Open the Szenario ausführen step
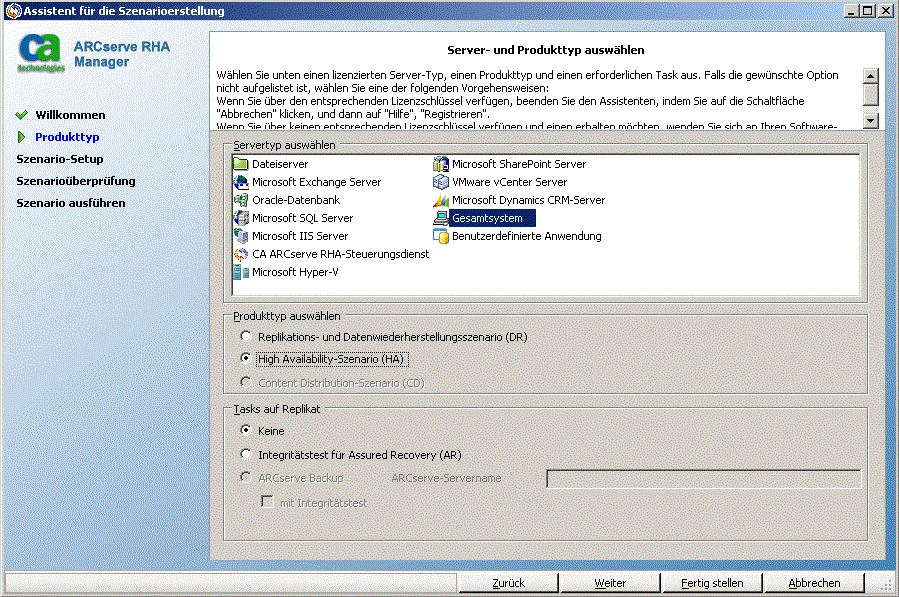This screenshot has height=597, width=899. tap(71, 203)
